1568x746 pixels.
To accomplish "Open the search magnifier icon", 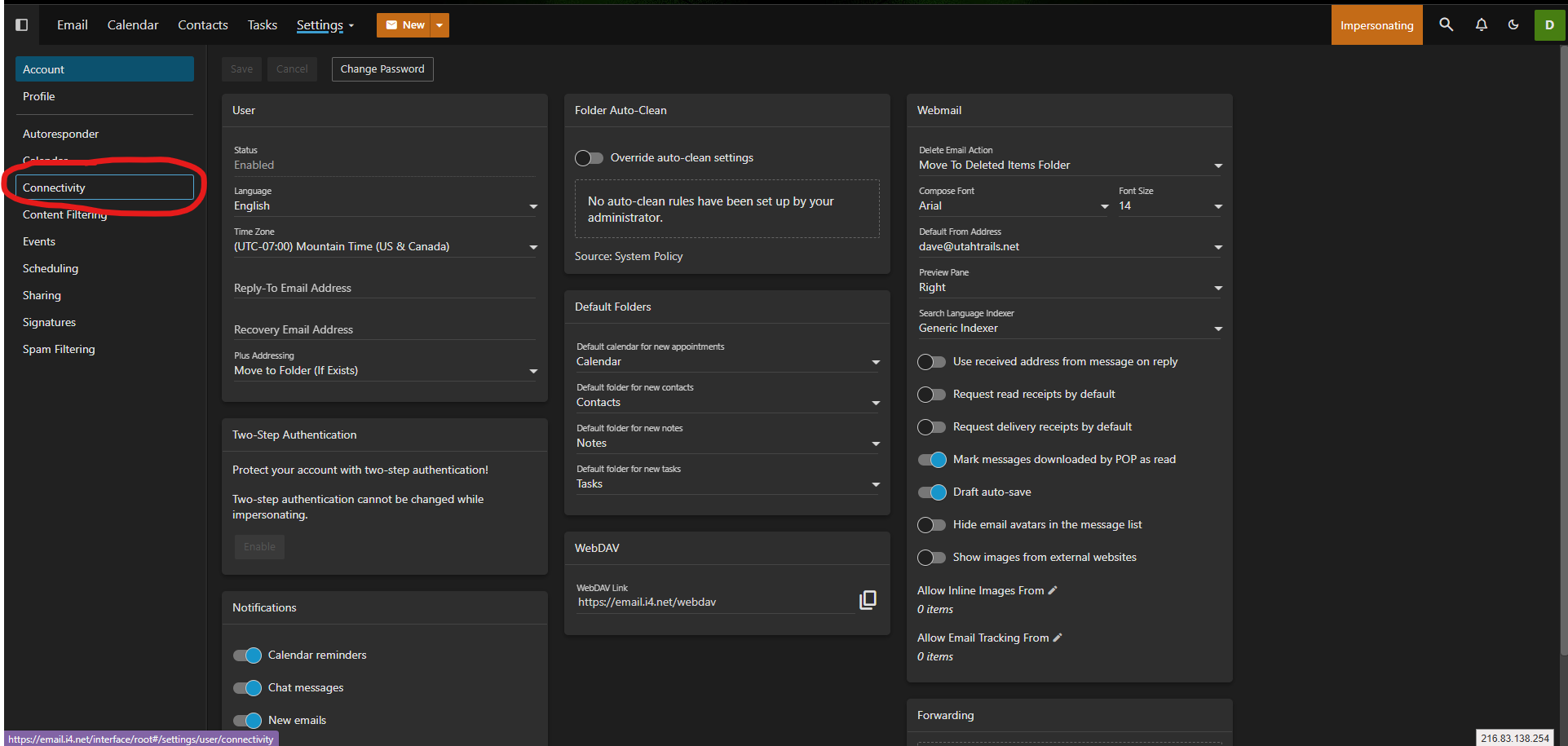I will 1446,24.
